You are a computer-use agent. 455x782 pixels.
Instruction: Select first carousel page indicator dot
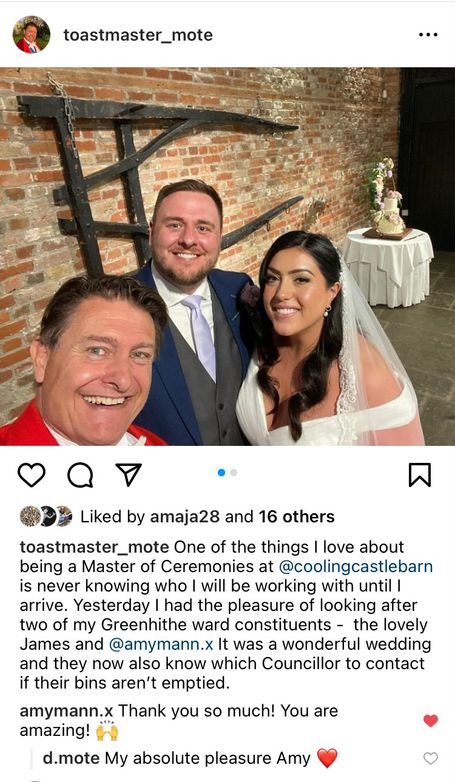click(x=222, y=472)
